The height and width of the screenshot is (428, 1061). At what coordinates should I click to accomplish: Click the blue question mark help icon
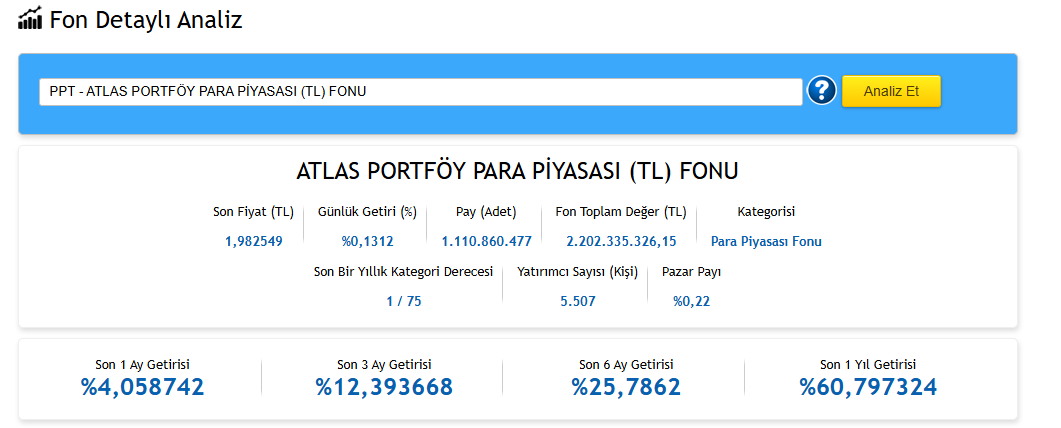[x=822, y=91]
